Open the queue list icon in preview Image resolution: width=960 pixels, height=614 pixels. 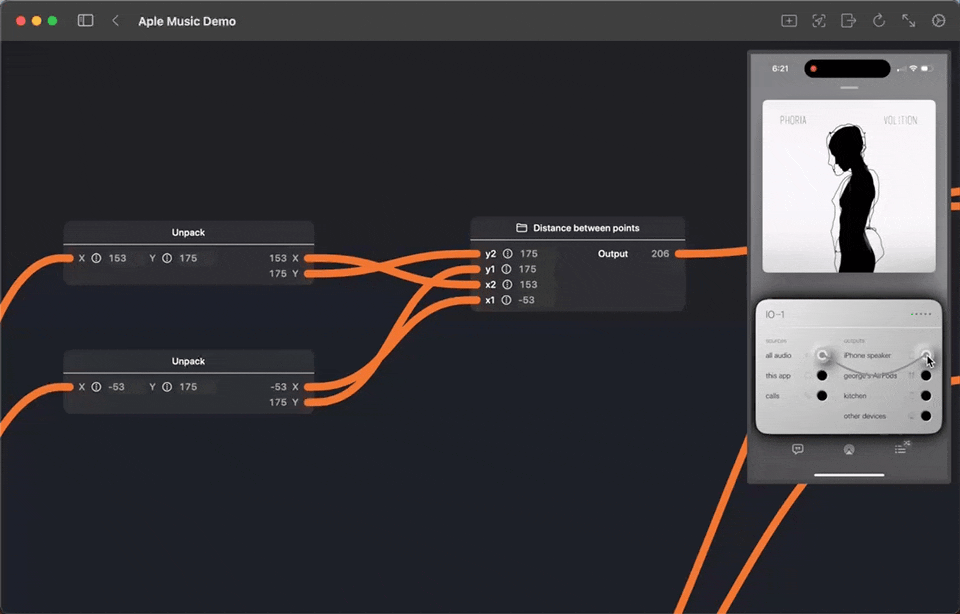click(x=901, y=449)
